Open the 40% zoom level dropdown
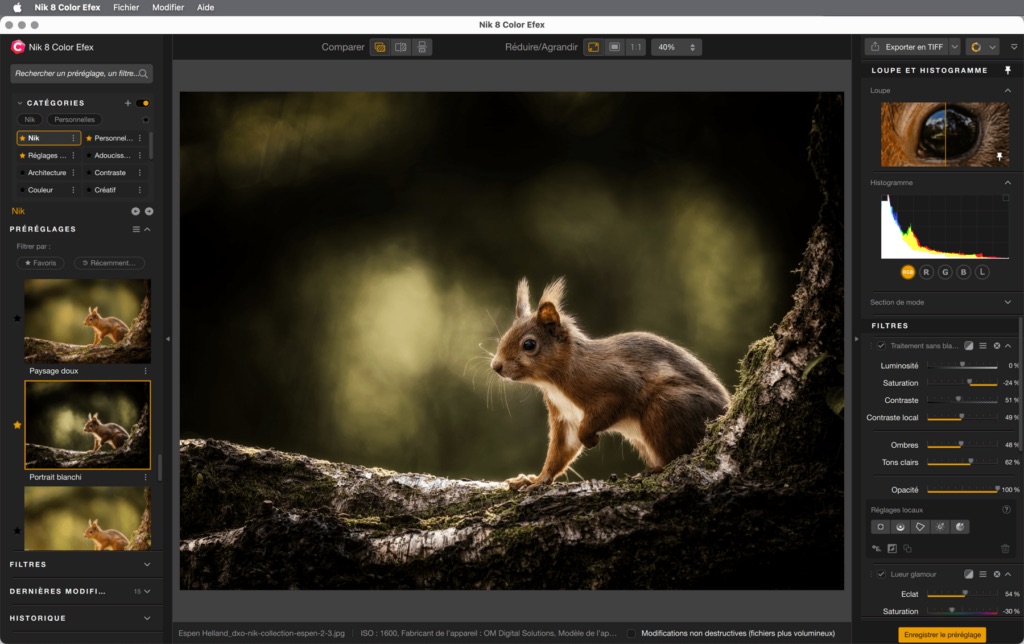The height and width of the screenshot is (644, 1024). 676,47
